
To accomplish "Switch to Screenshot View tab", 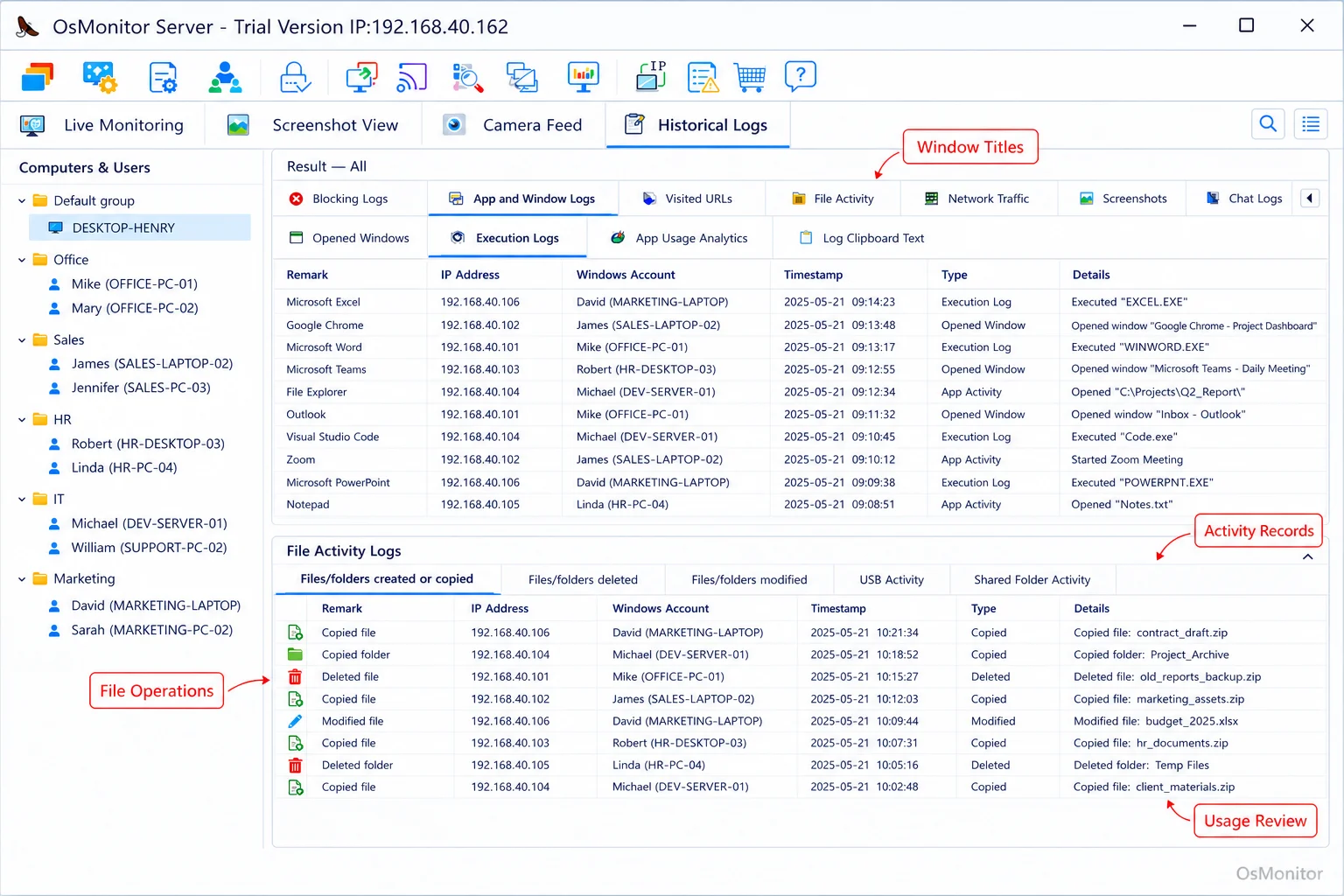I will [x=313, y=125].
